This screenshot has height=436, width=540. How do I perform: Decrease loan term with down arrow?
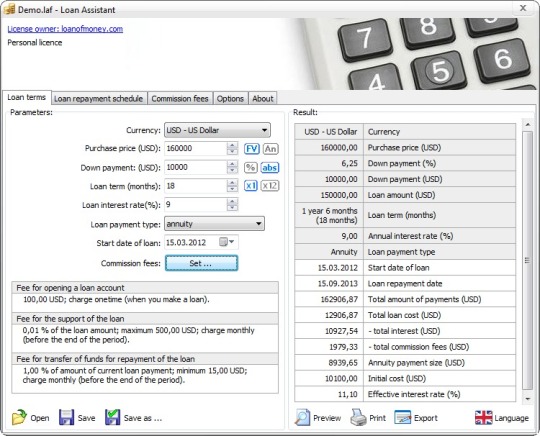click(232, 189)
